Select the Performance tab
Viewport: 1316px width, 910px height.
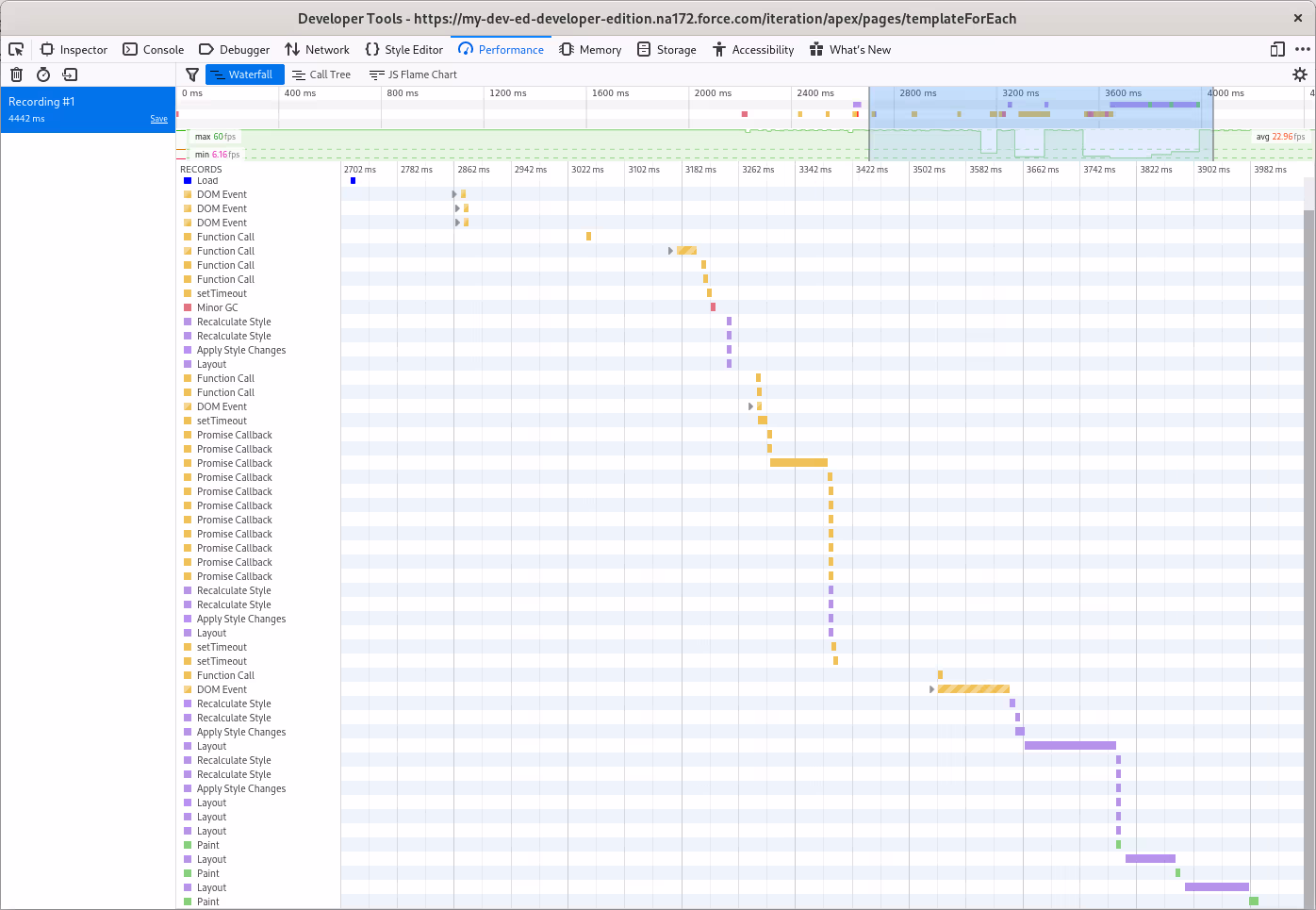click(501, 50)
